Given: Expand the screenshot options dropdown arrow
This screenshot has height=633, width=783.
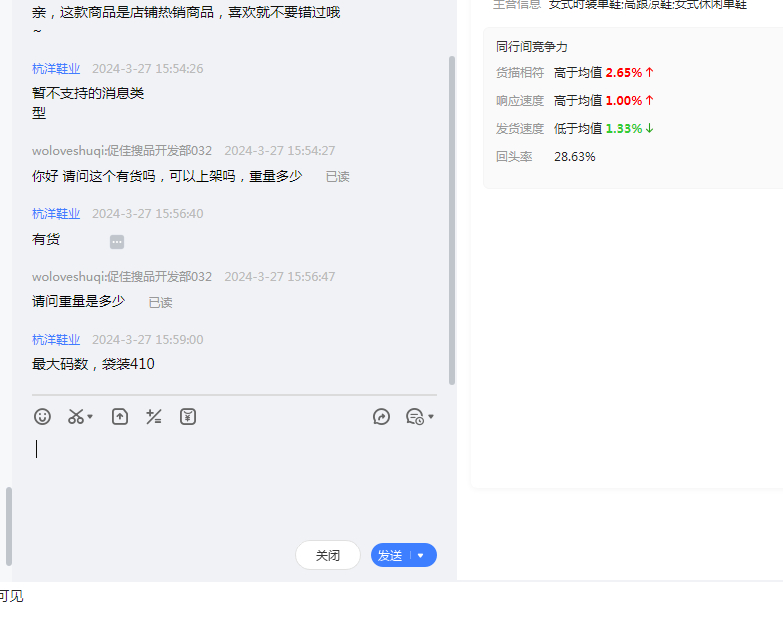Looking at the screenshot, I should pyautogui.click(x=91, y=417).
